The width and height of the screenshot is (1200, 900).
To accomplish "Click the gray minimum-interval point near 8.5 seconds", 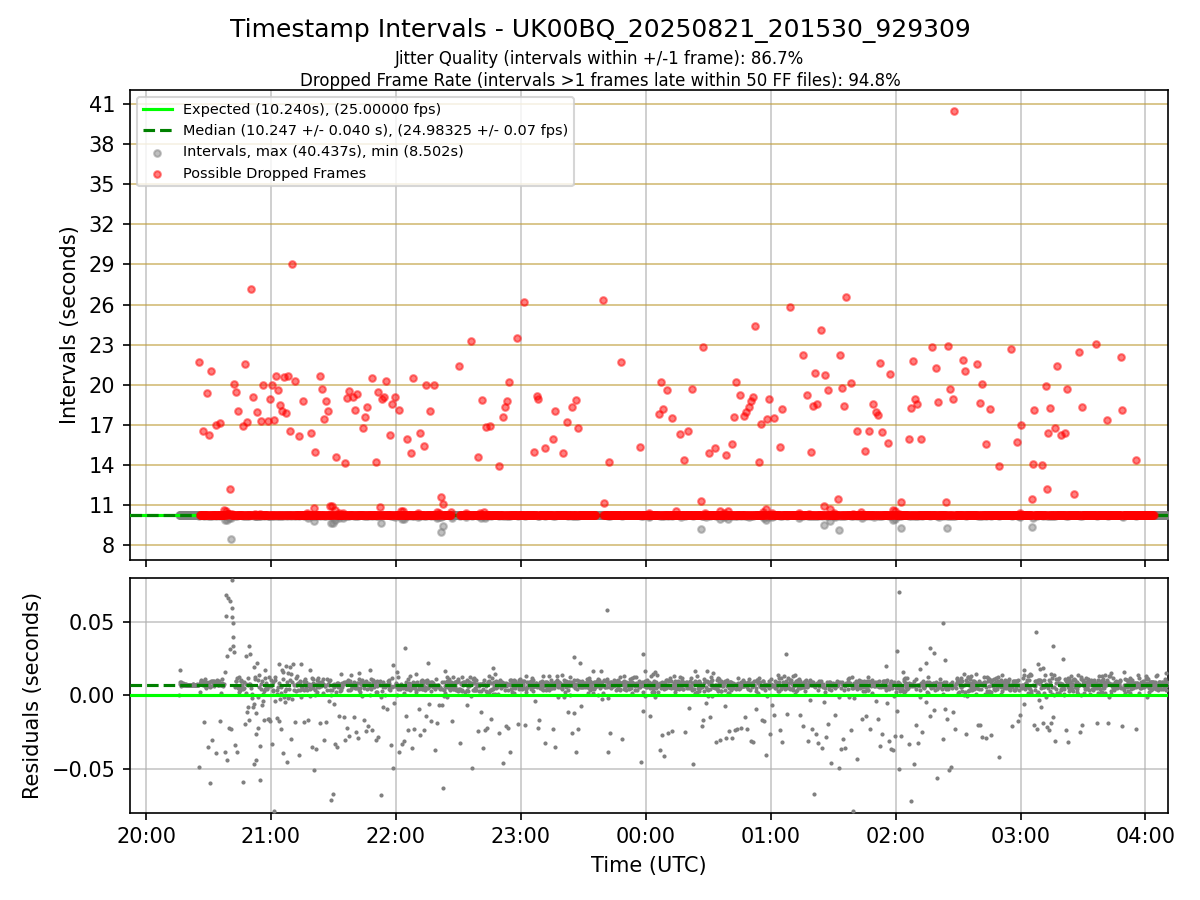I will (x=231, y=539).
